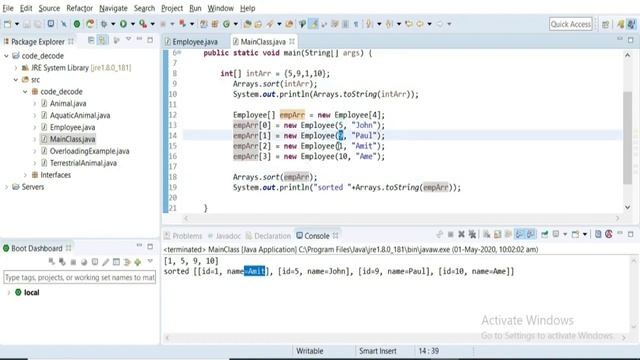Screen dimensions: 640x360
Task: Click Remove Launch X icon in Console
Action: pyautogui.click(x=461, y=234)
